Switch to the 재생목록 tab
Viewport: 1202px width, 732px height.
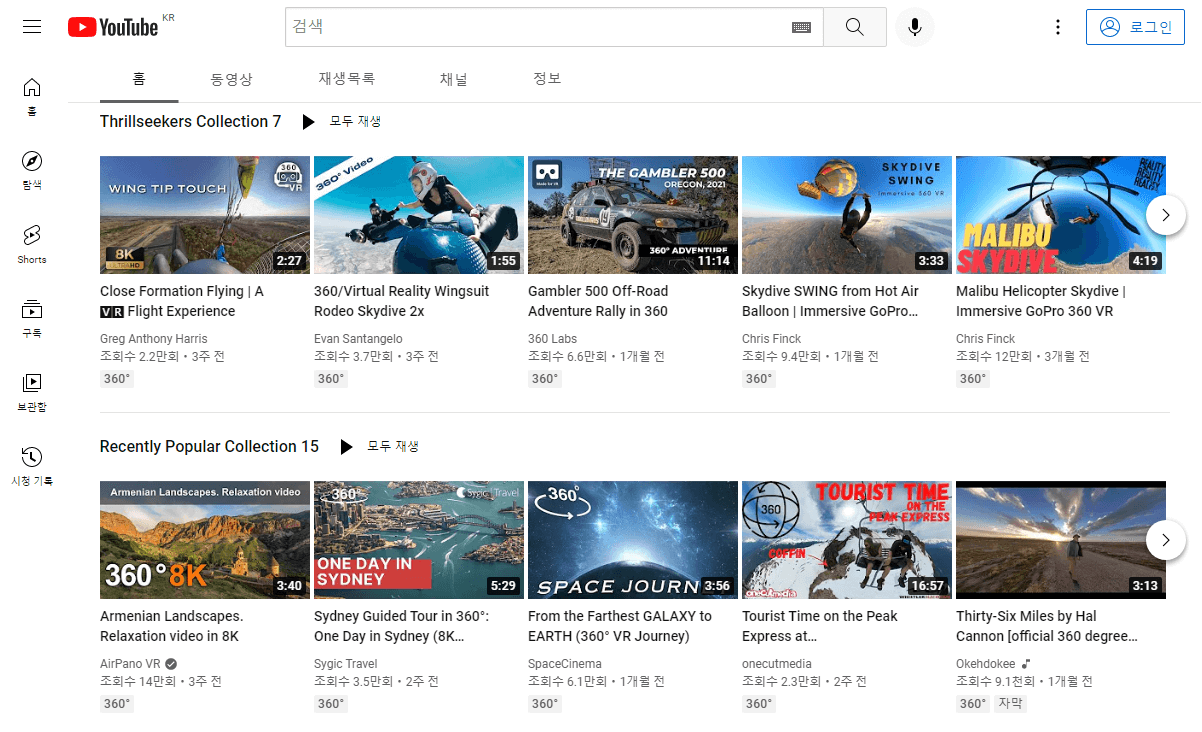[x=347, y=78]
